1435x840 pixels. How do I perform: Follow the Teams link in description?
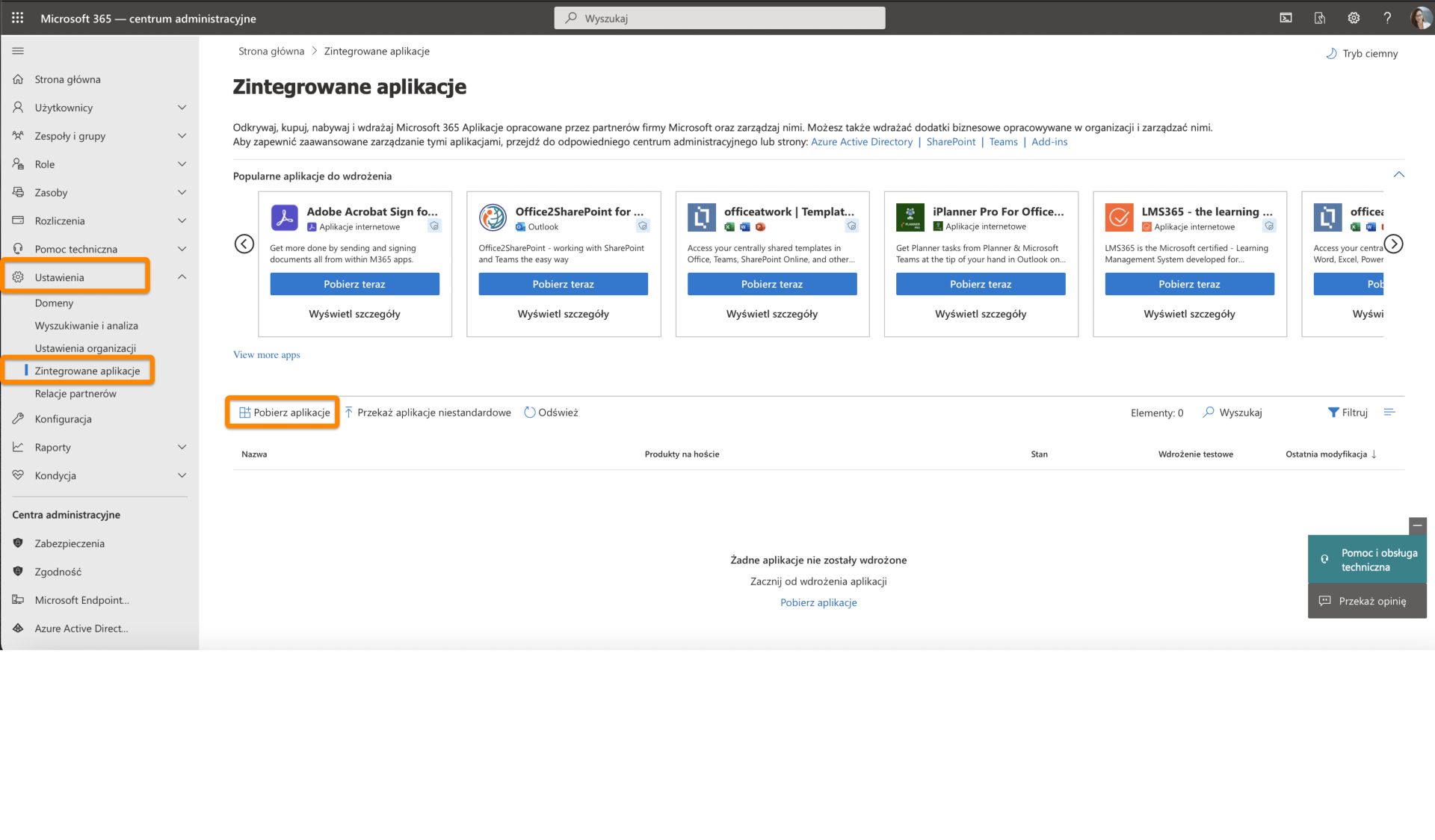coord(1003,142)
